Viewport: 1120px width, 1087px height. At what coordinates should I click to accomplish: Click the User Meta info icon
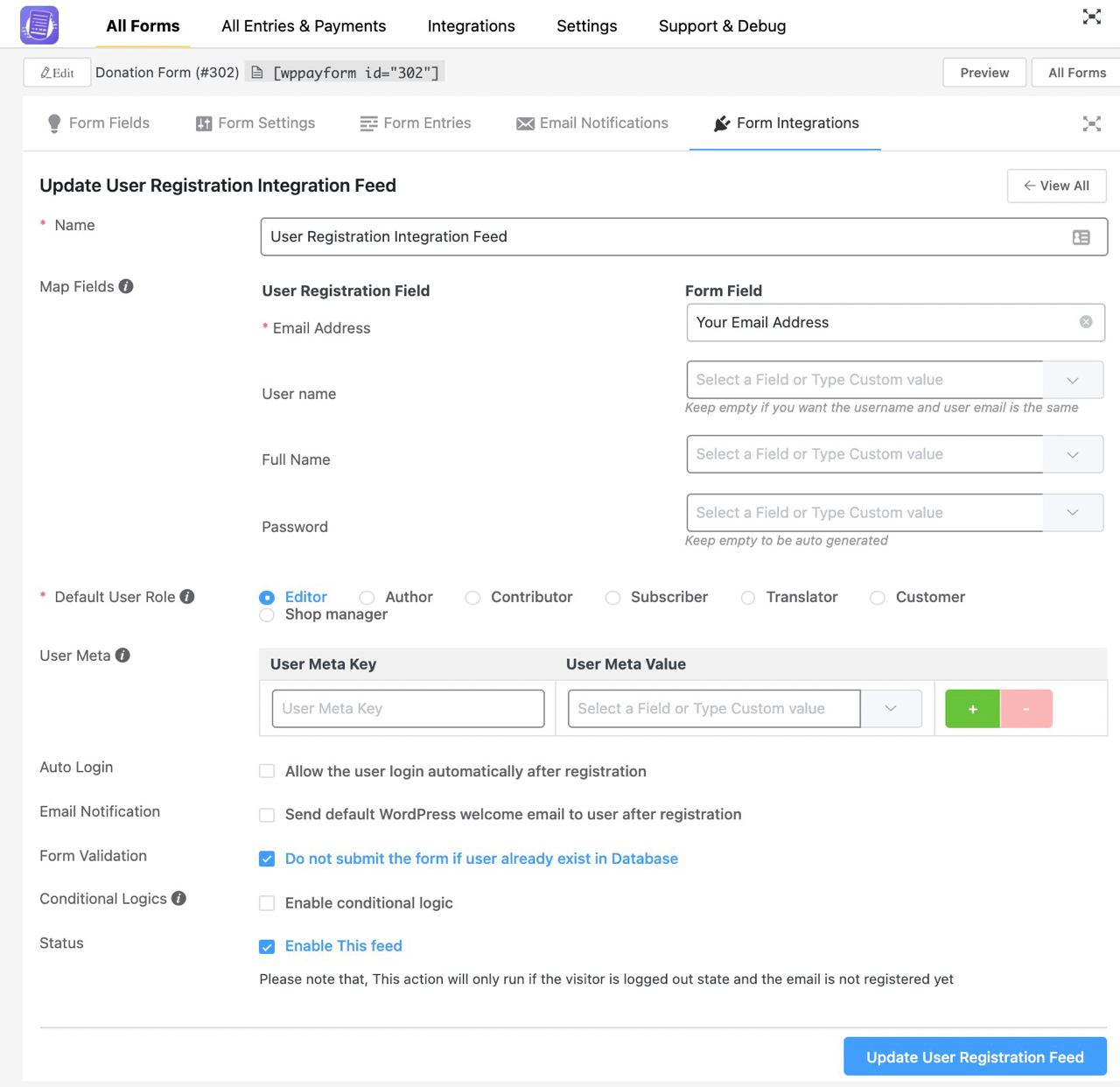coord(122,656)
